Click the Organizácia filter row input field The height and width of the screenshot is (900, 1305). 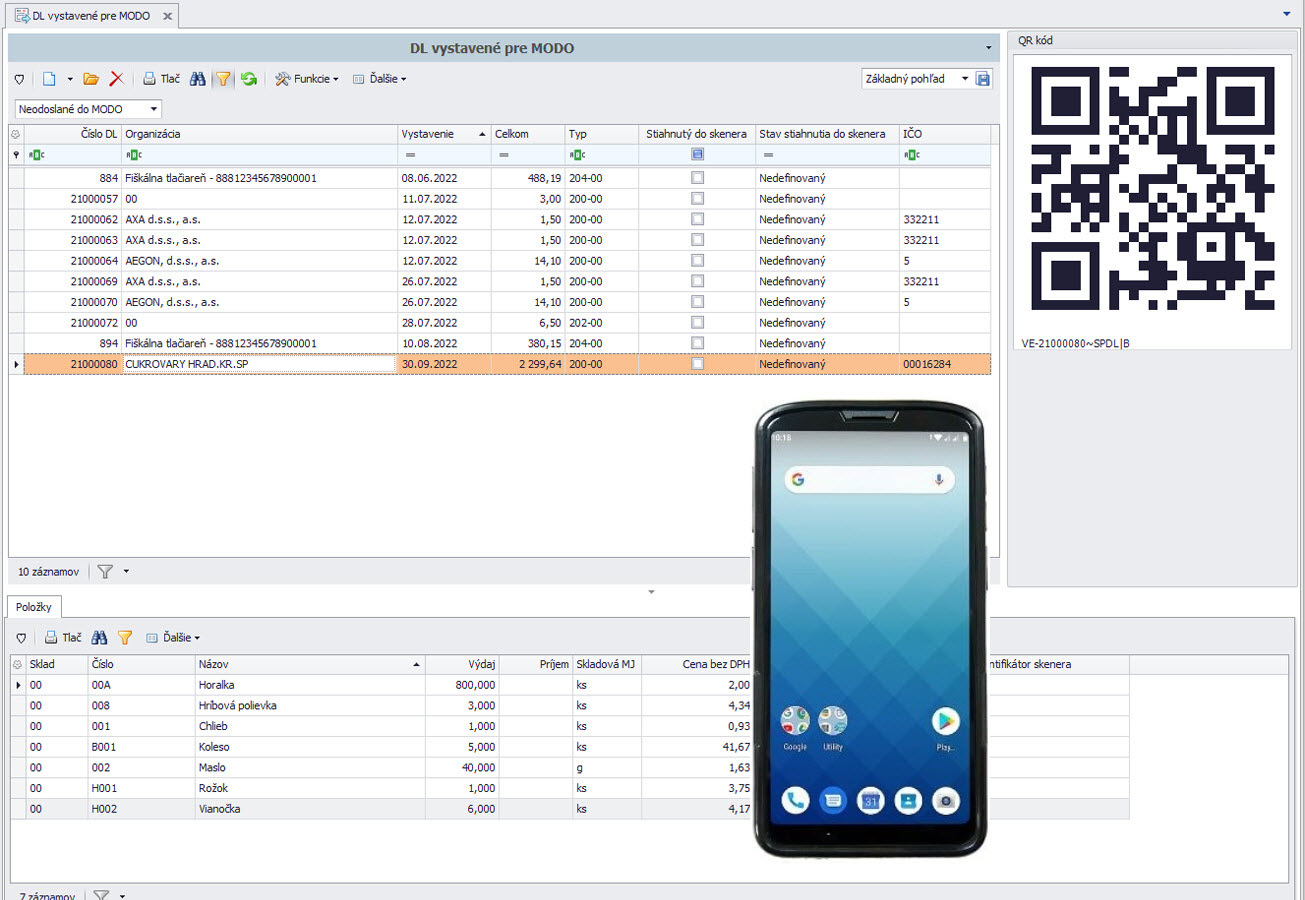click(x=260, y=155)
